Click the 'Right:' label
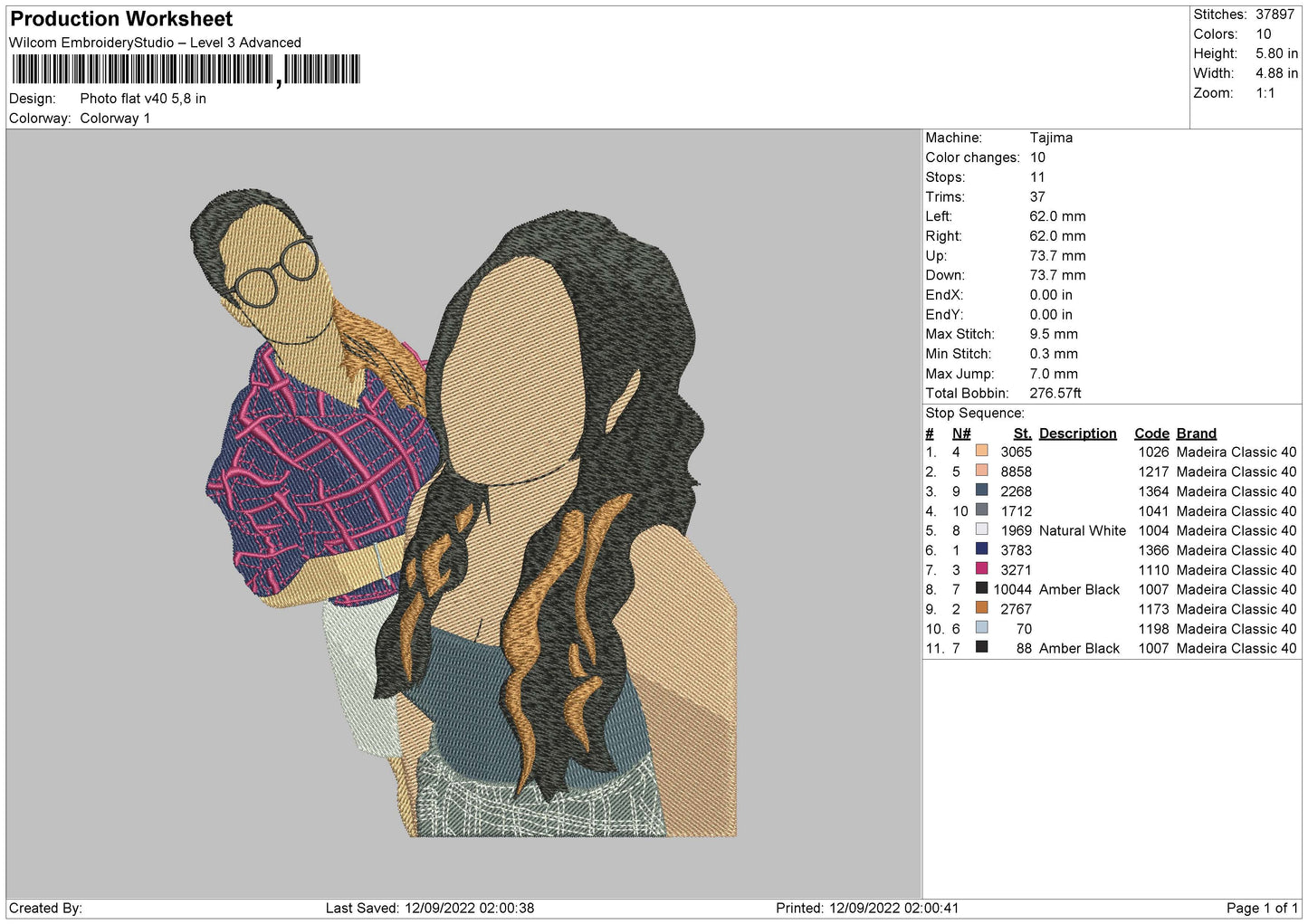This screenshot has width=1308, height=924. [x=943, y=236]
